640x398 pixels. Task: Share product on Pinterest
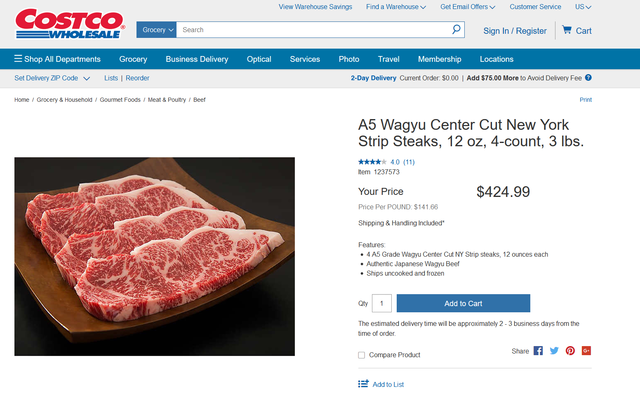coord(570,351)
